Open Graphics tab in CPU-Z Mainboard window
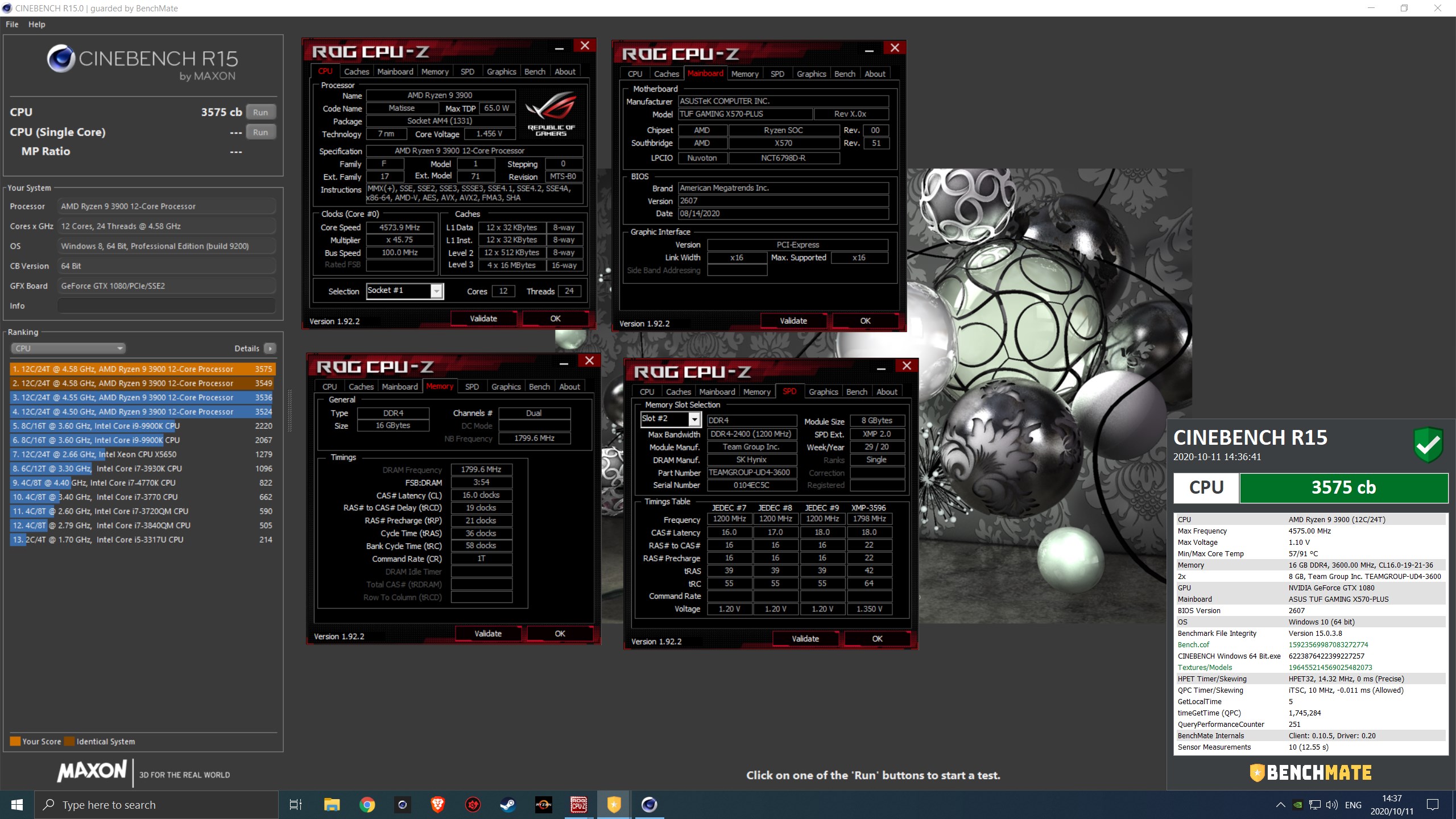The image size is (1456, 819). coord(812,74)
